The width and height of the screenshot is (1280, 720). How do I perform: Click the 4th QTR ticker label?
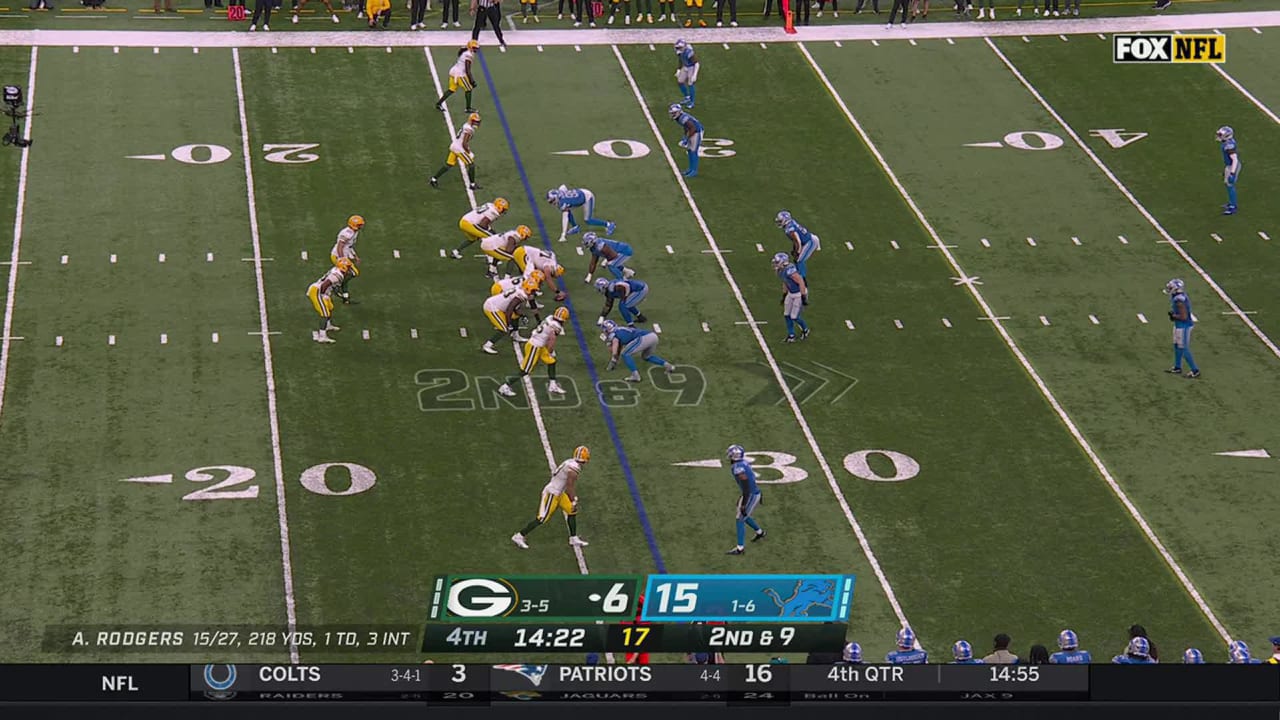[865, 674]
